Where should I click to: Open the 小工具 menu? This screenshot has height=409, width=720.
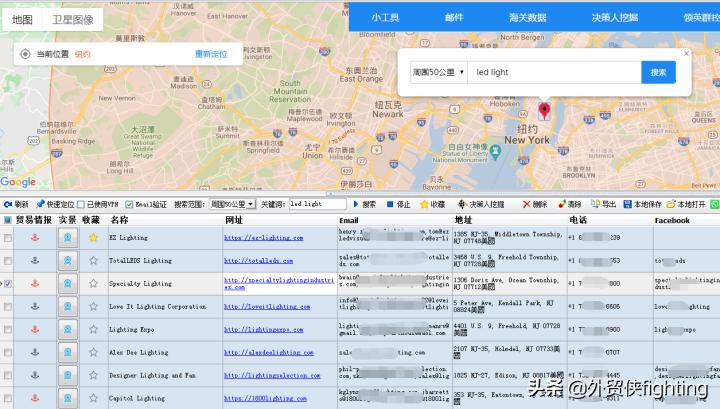point(385,17)
